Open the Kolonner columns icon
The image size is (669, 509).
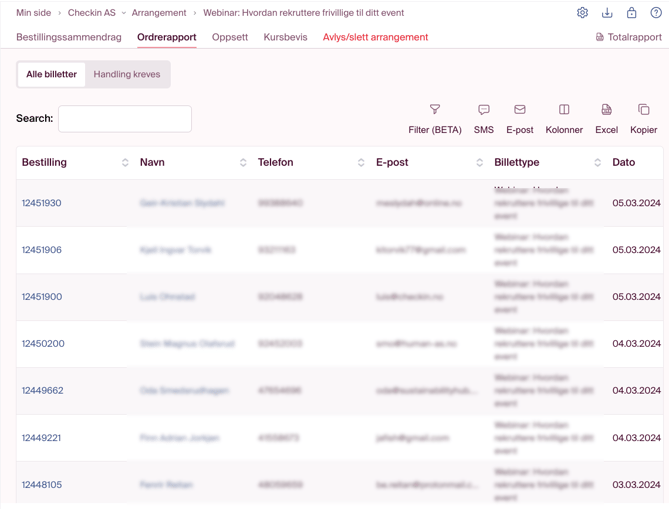[x=564, y=110]
